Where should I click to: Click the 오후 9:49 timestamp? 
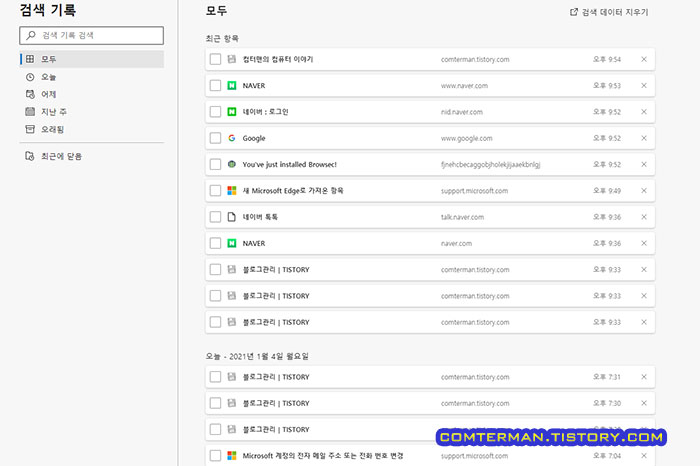click(x=607, y=191)
